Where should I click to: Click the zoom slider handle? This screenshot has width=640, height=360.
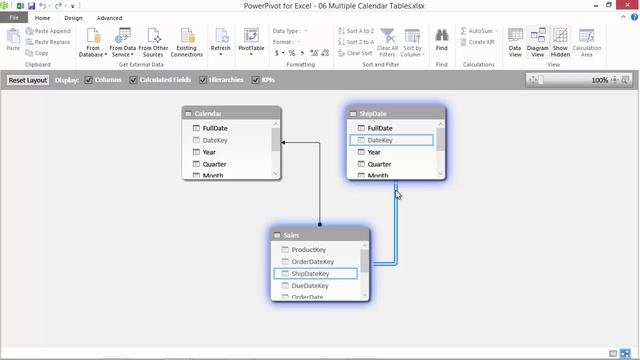click(x=541, y=80)
